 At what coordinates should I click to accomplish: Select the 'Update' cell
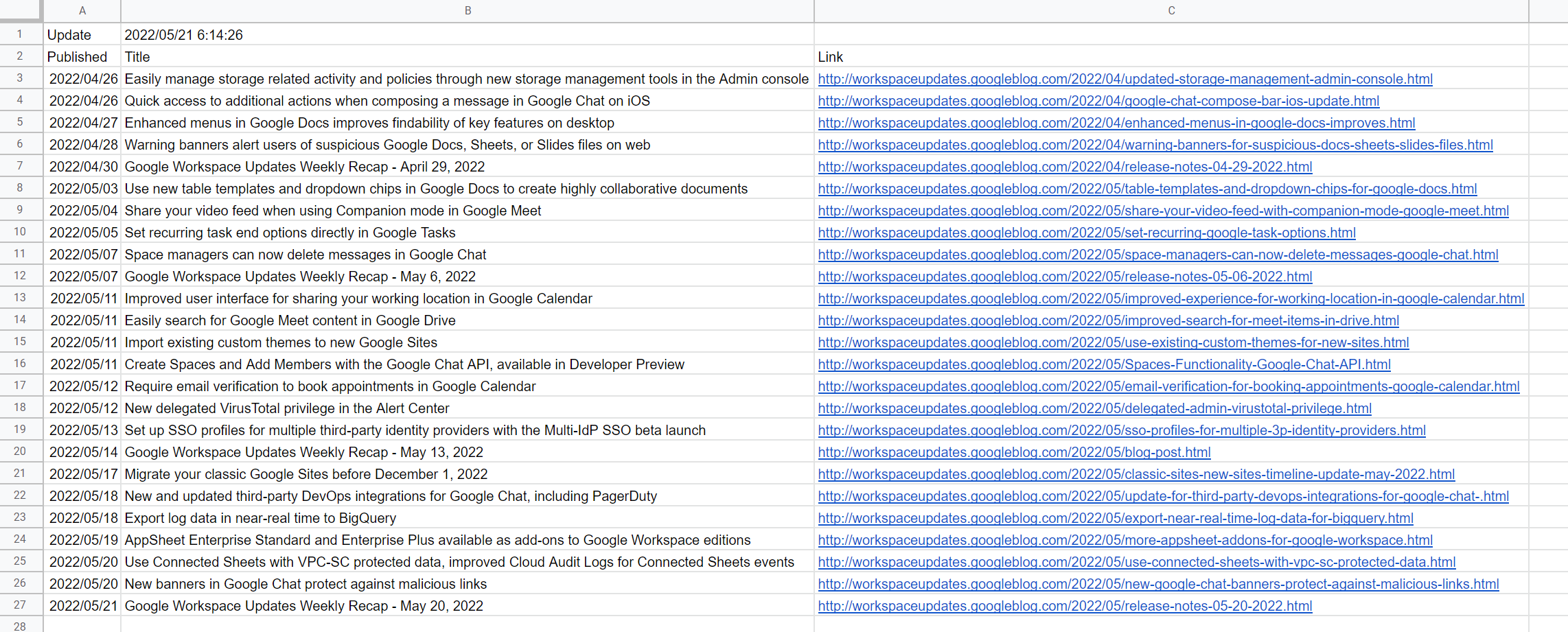tap(82, 34)
